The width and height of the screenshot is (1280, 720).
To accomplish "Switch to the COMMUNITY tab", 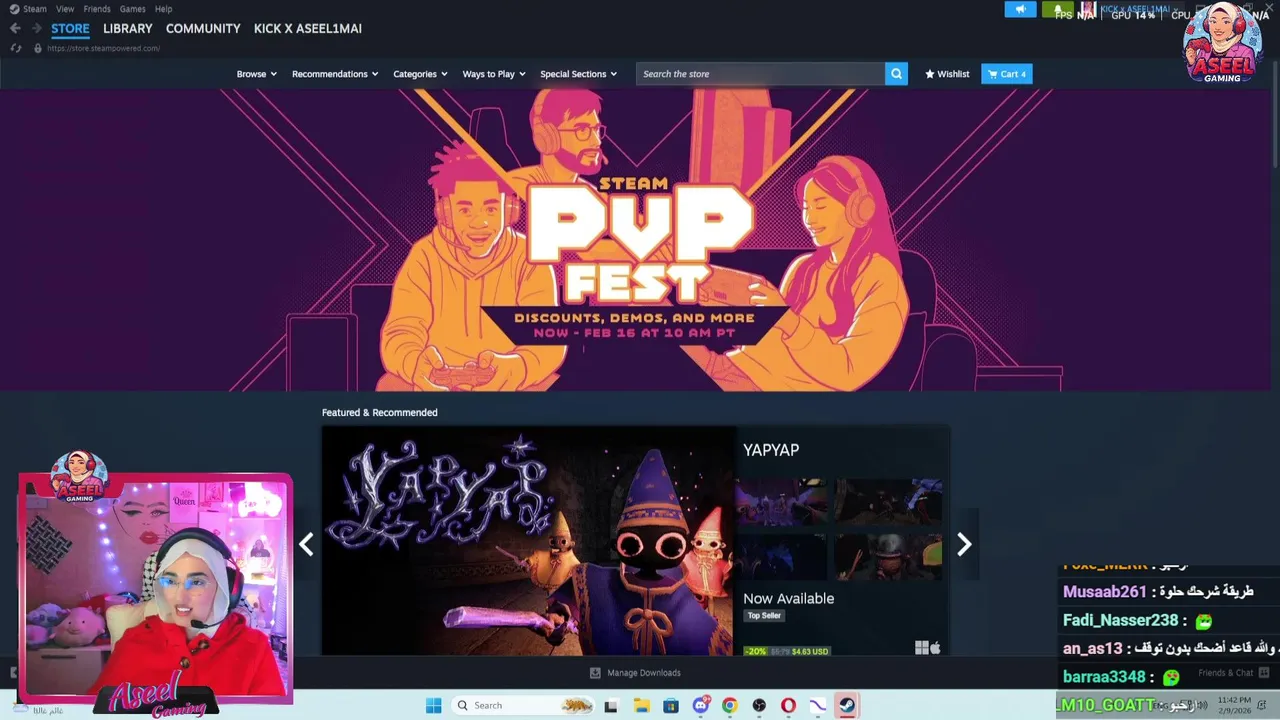I will click(203, 29).
